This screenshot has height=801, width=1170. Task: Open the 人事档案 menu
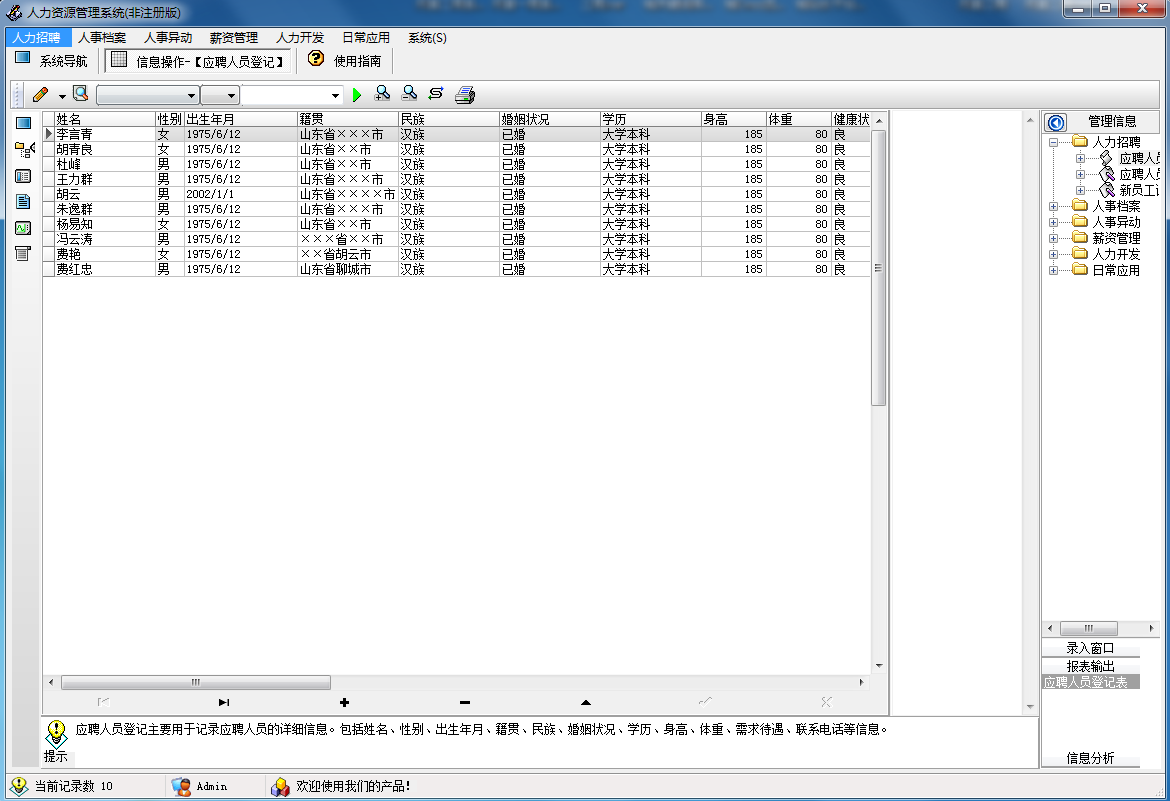[102, 37]
